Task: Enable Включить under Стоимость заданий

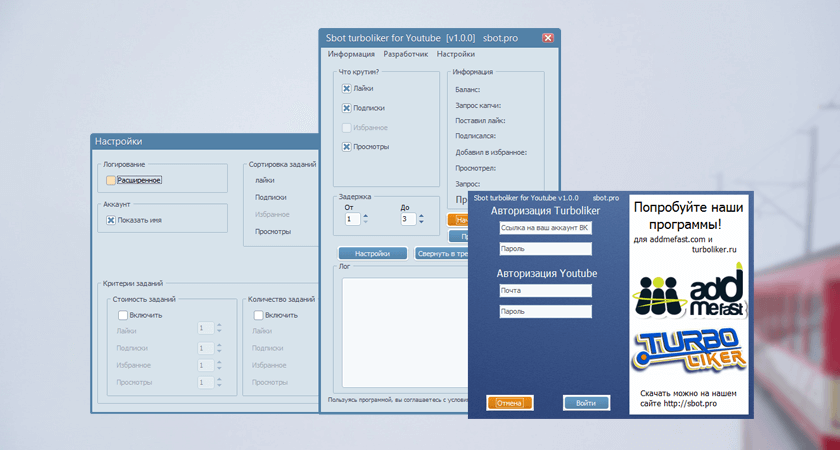Action: tap(123, 315)
